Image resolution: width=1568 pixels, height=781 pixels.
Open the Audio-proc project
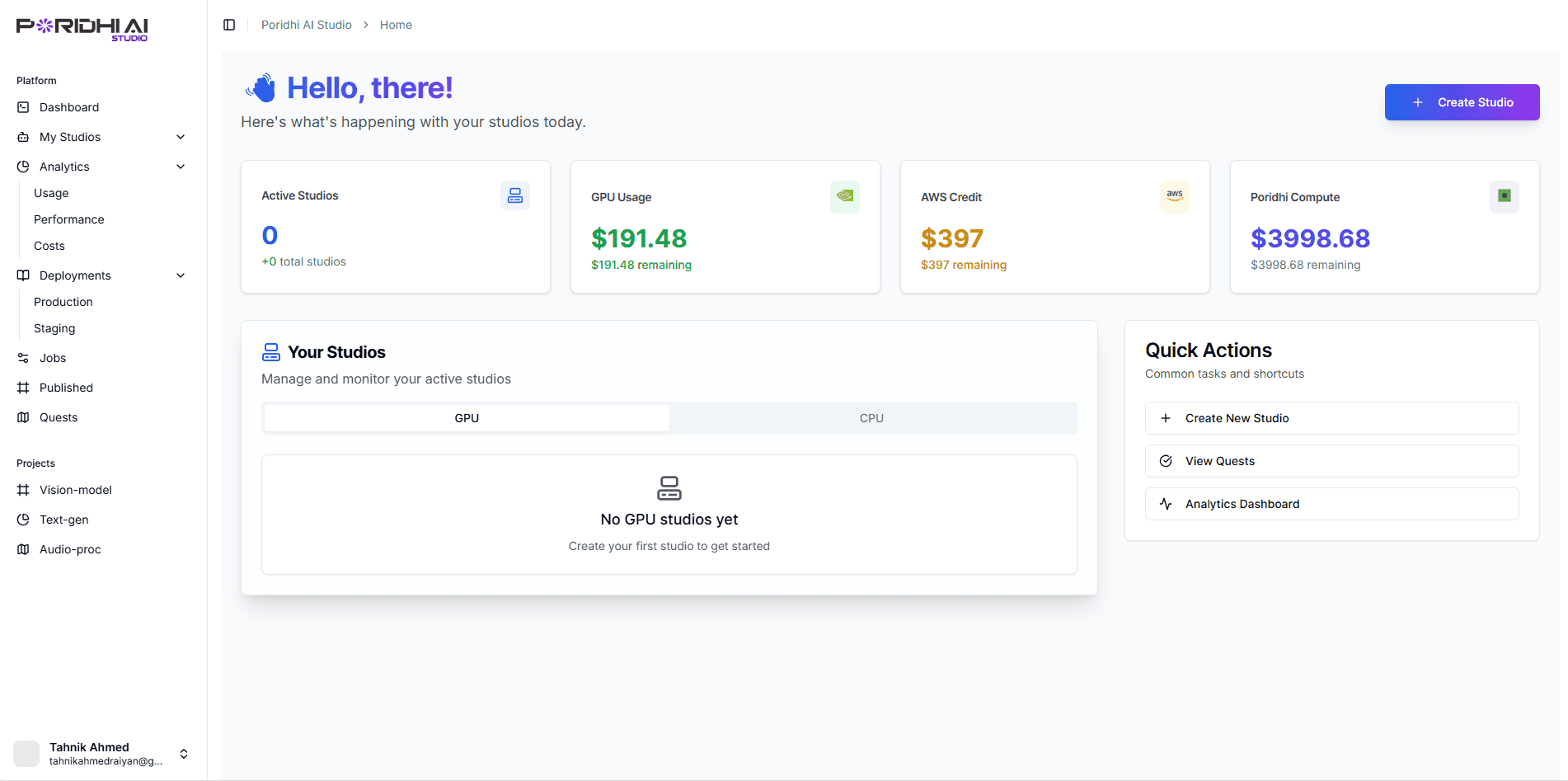pyautogui.click(x=103, y=549)
